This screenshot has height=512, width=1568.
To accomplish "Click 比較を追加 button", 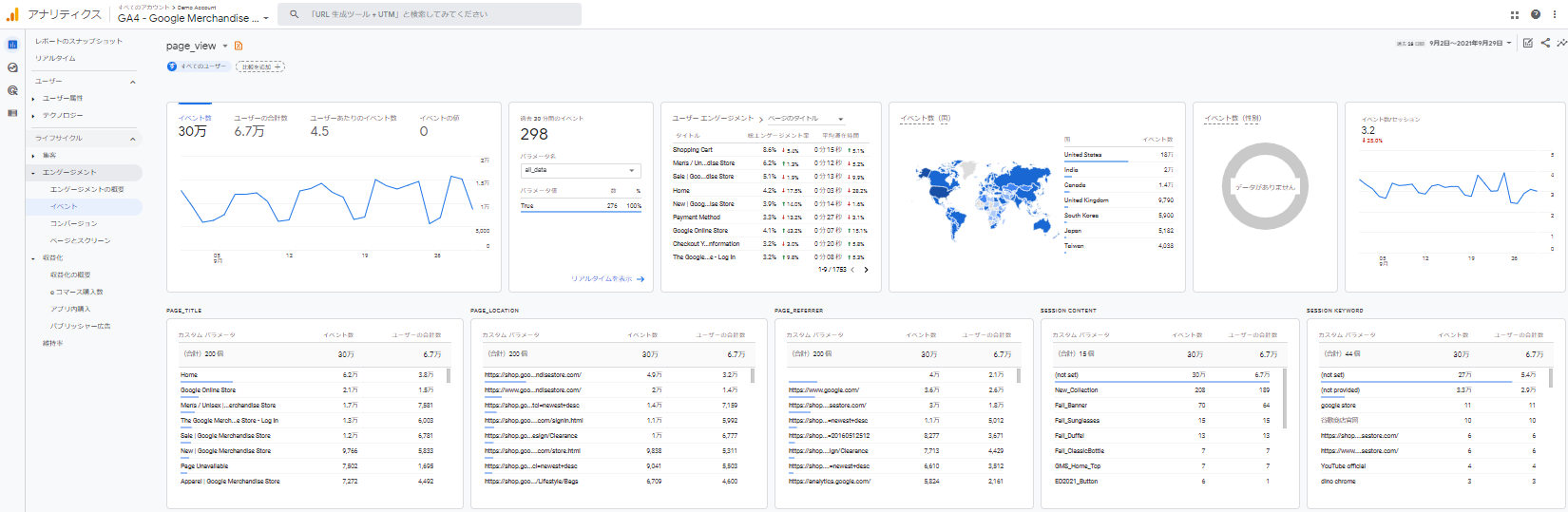I will pos(259,66).
